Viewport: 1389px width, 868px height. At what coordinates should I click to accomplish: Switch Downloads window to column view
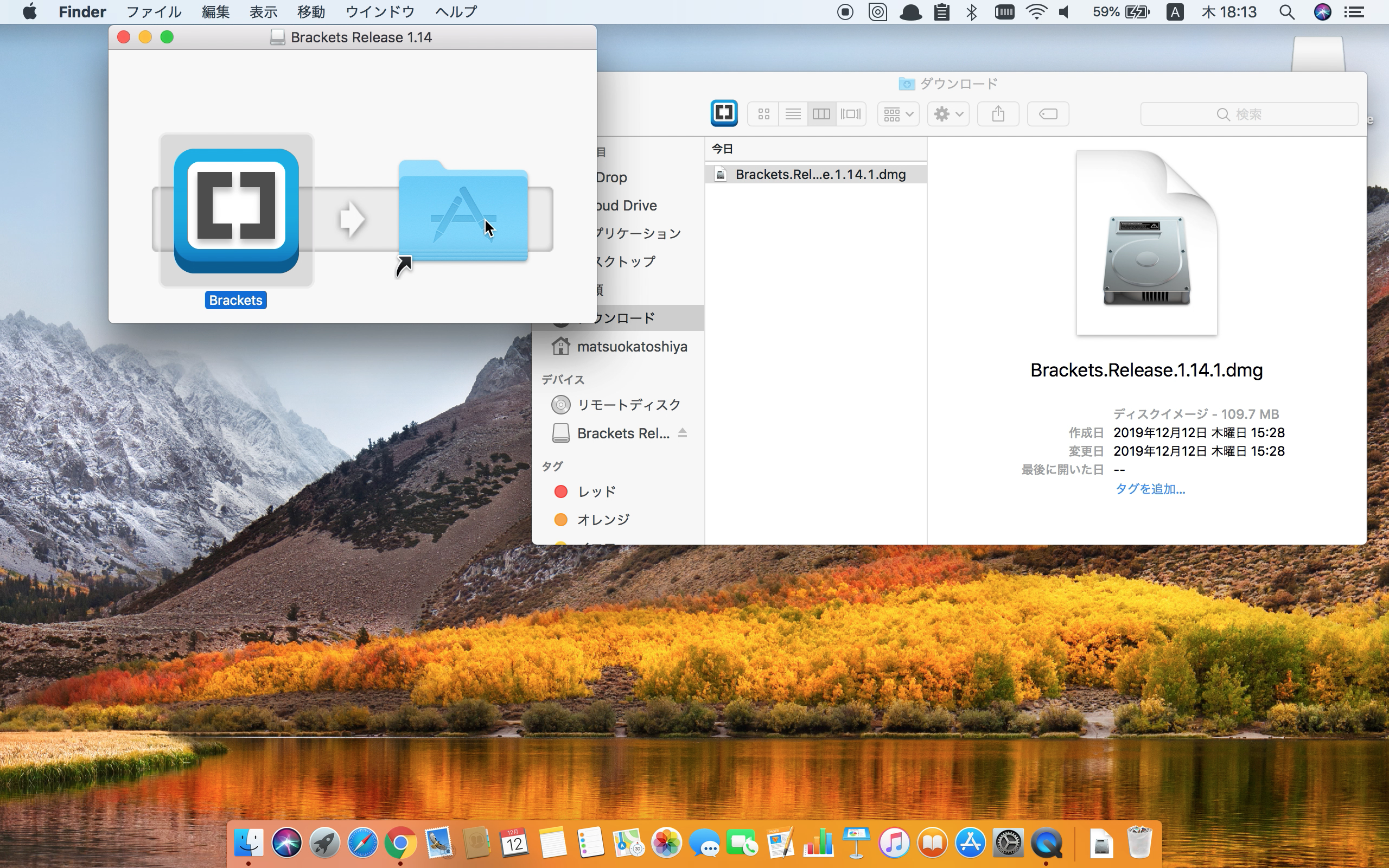[821, 114]
